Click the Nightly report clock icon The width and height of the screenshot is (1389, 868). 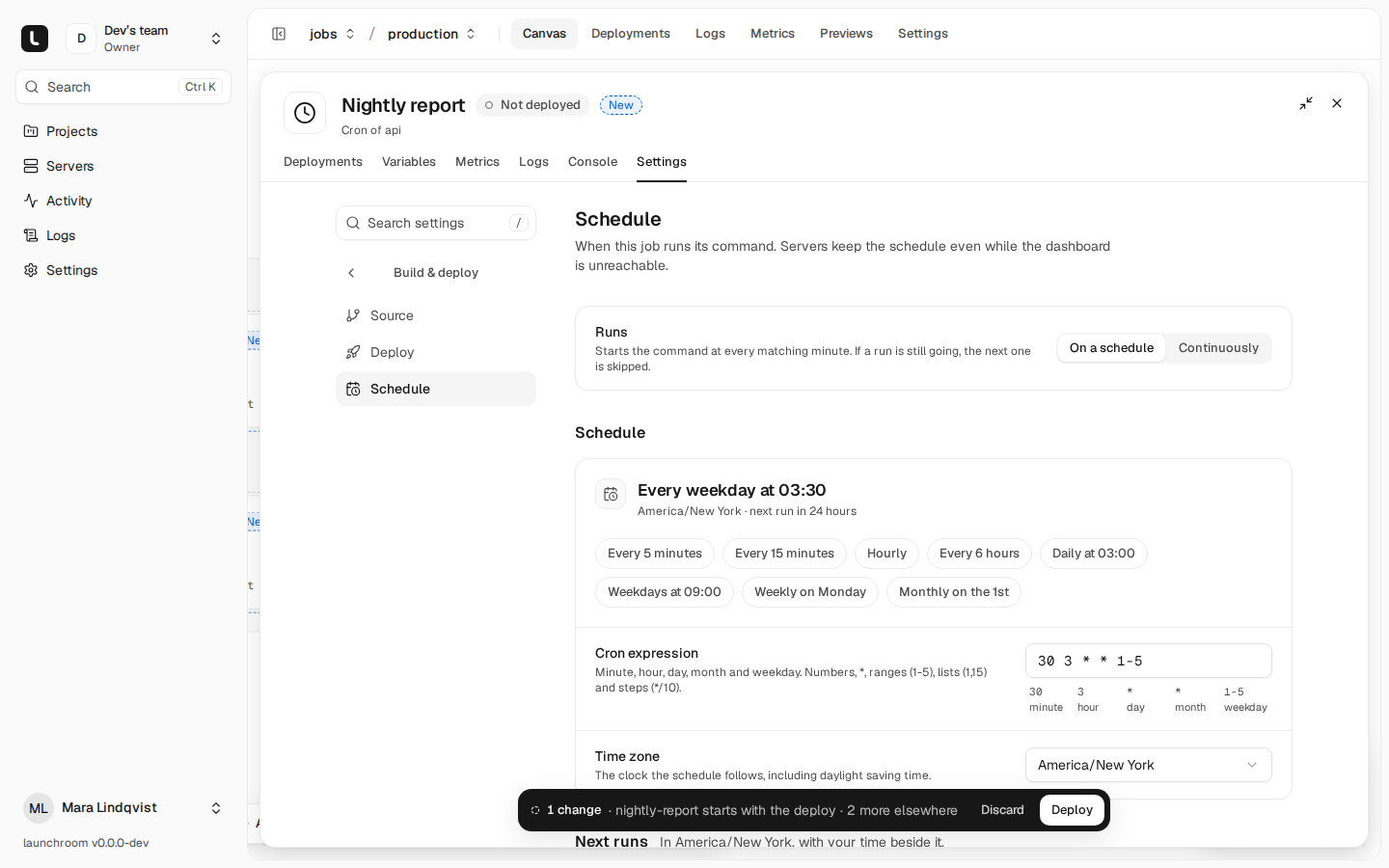305,113
